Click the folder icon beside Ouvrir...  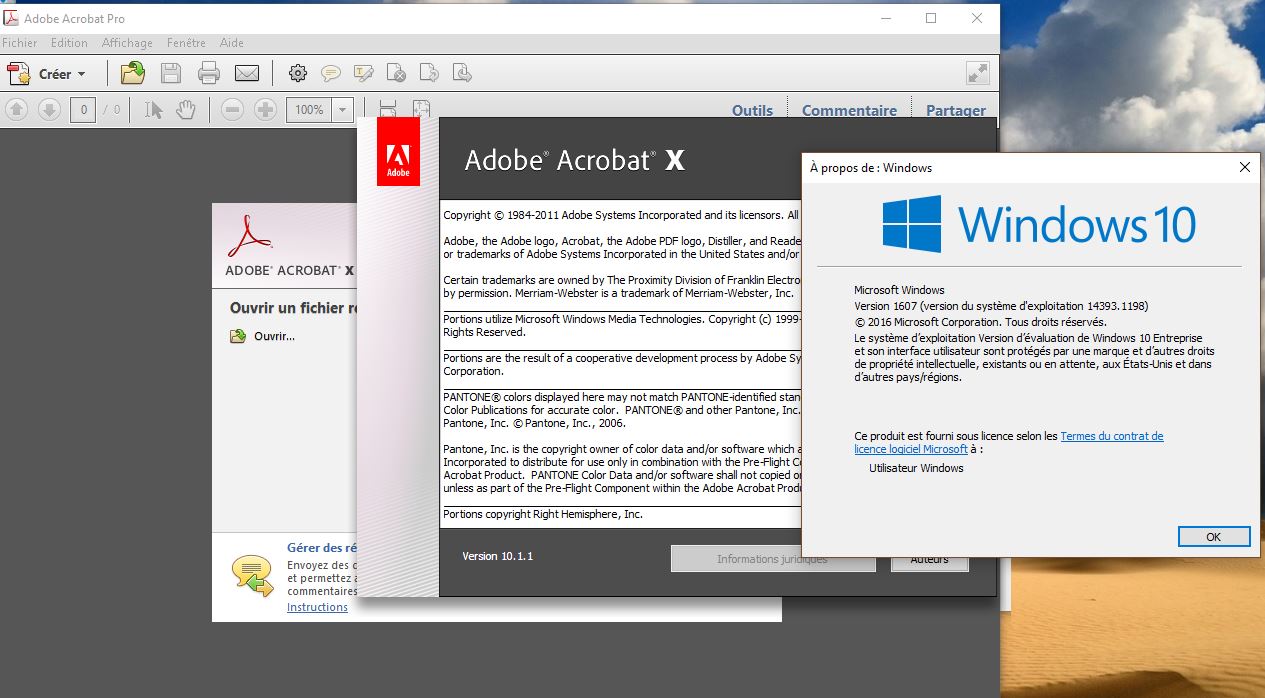coord(238,336)
